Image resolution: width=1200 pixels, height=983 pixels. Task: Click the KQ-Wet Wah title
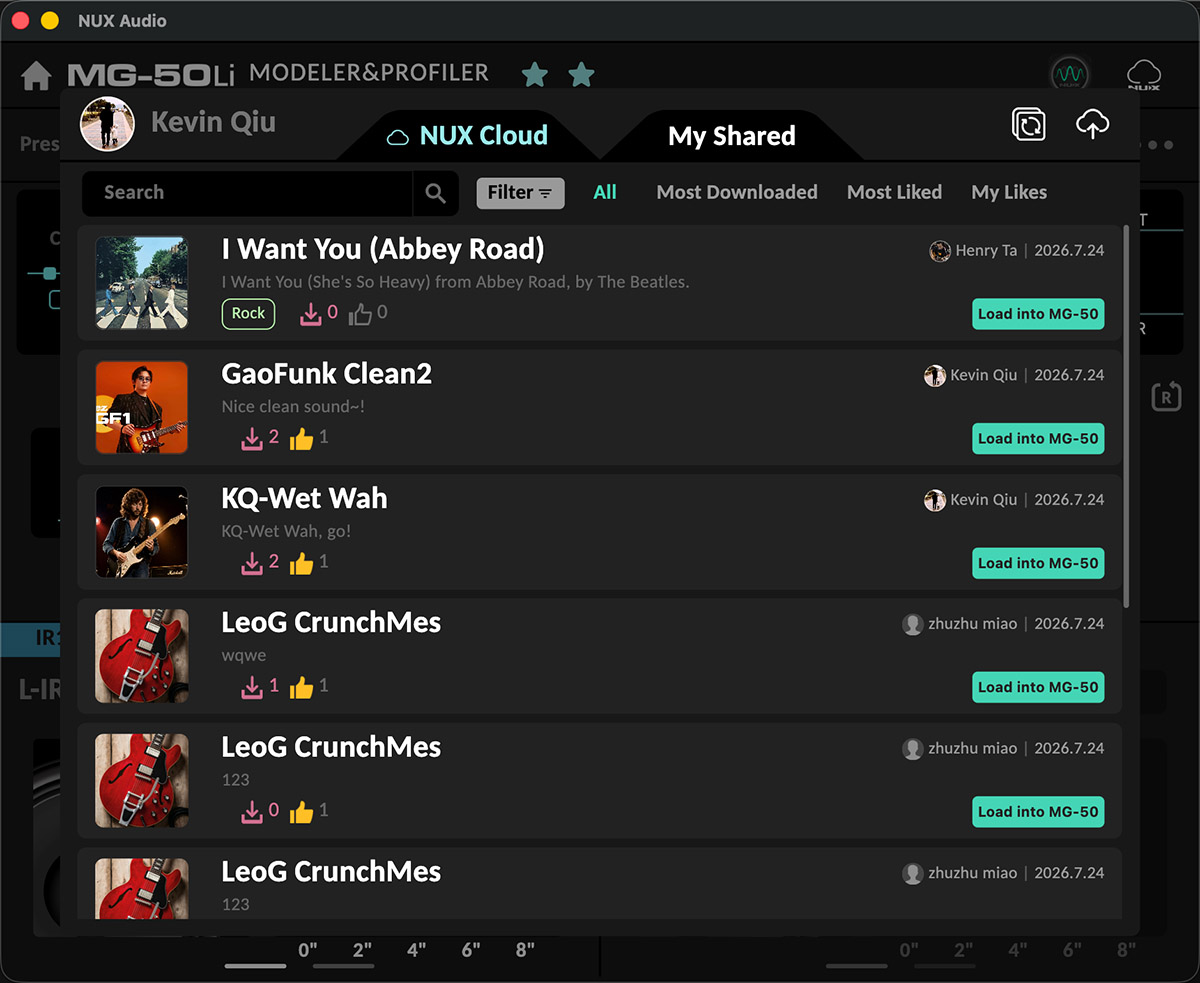click(304, 498)
